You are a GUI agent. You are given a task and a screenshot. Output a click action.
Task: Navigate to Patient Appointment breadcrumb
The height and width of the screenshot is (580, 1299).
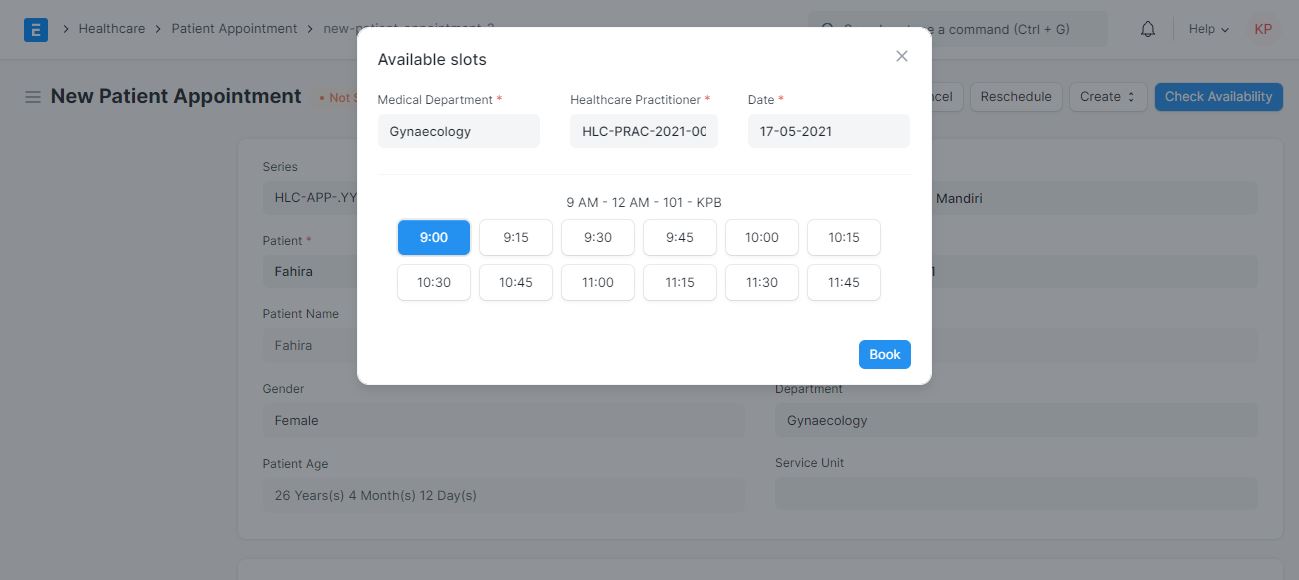coord(234,29)
